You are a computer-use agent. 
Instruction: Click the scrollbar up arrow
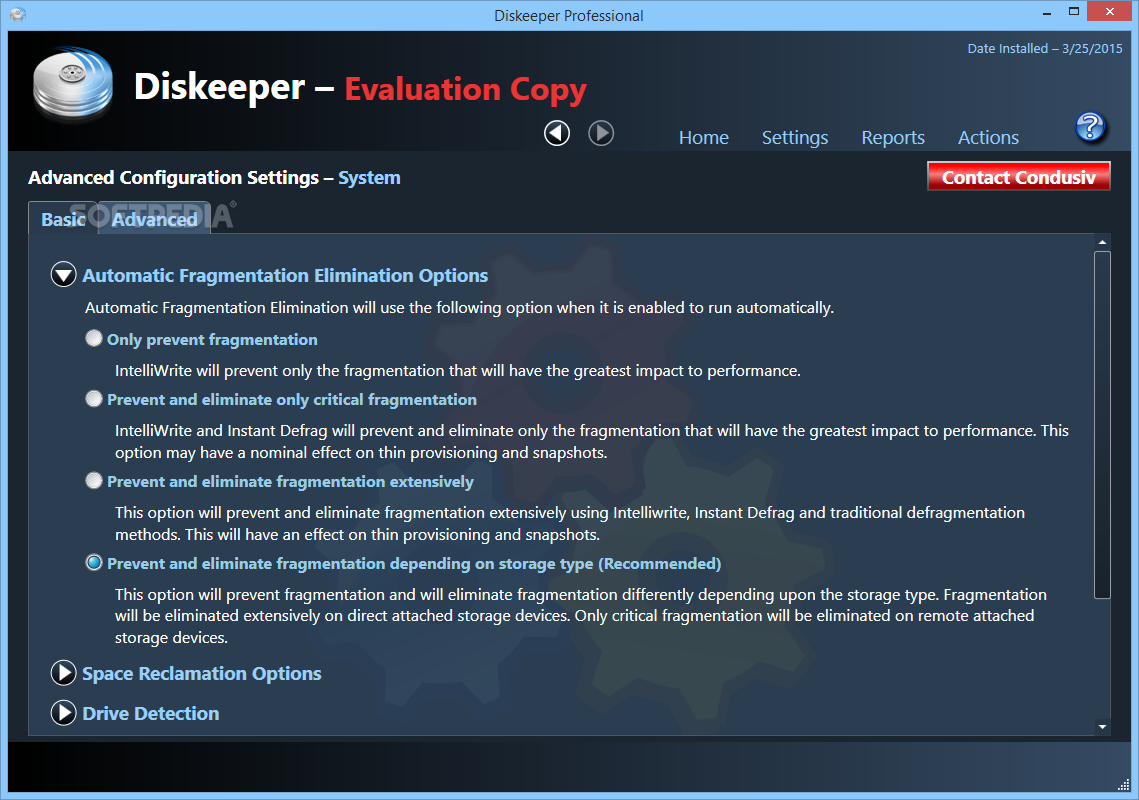1102,242
